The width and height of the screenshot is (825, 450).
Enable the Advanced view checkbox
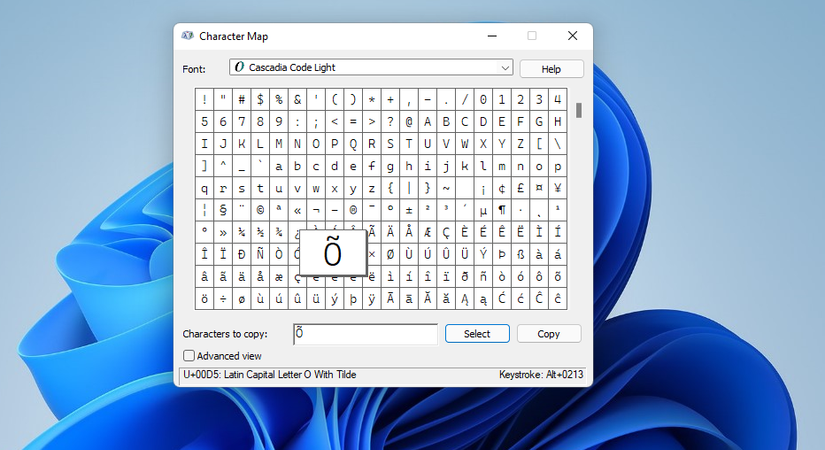(188, 356)
